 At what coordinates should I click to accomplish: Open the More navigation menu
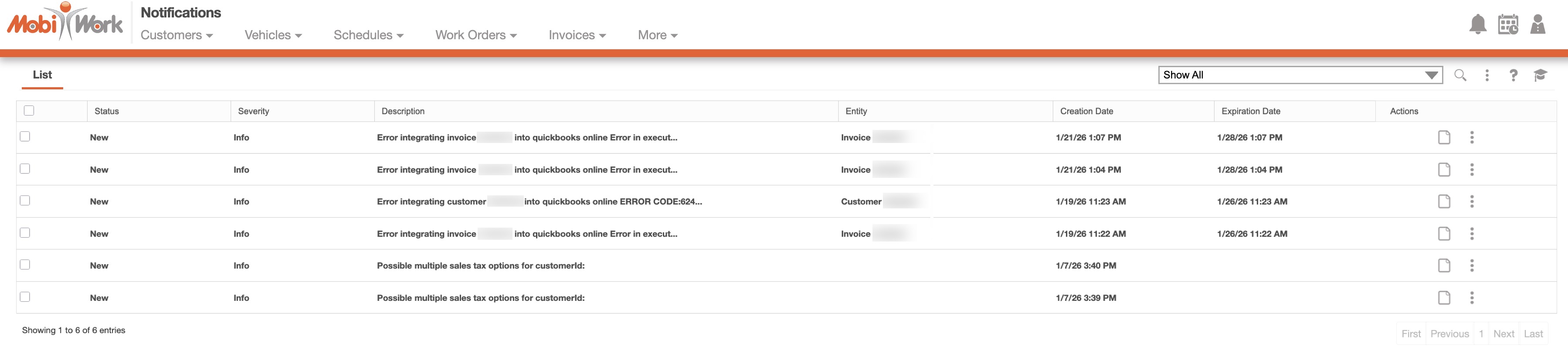[x=657, y=35]
